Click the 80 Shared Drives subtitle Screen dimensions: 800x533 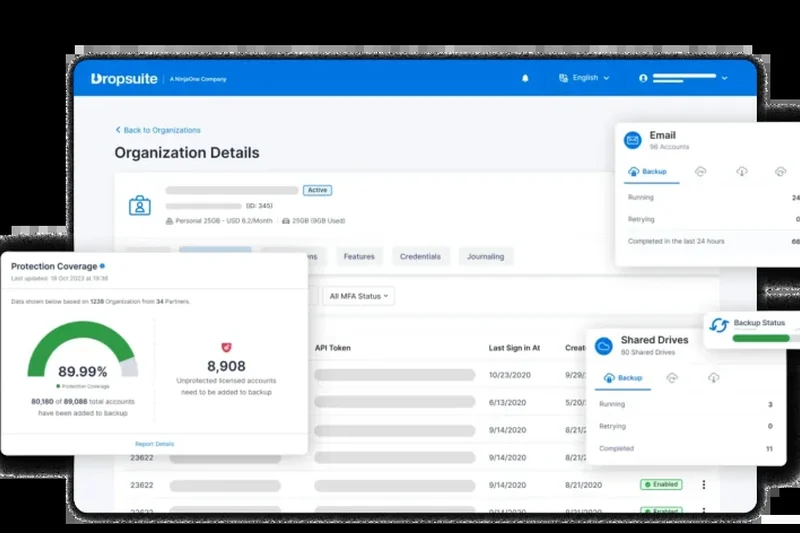(x=648, y=352)
